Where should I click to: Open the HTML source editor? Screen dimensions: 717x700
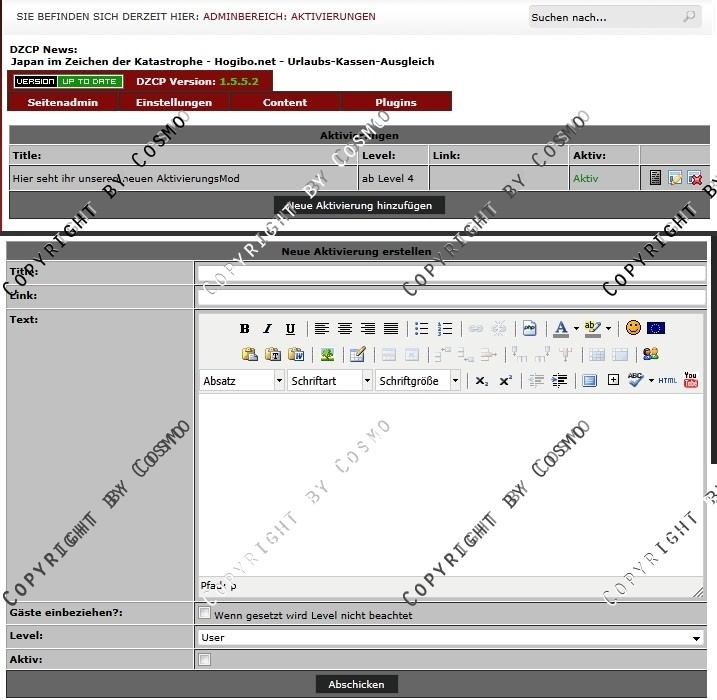(x=667, y=380)
